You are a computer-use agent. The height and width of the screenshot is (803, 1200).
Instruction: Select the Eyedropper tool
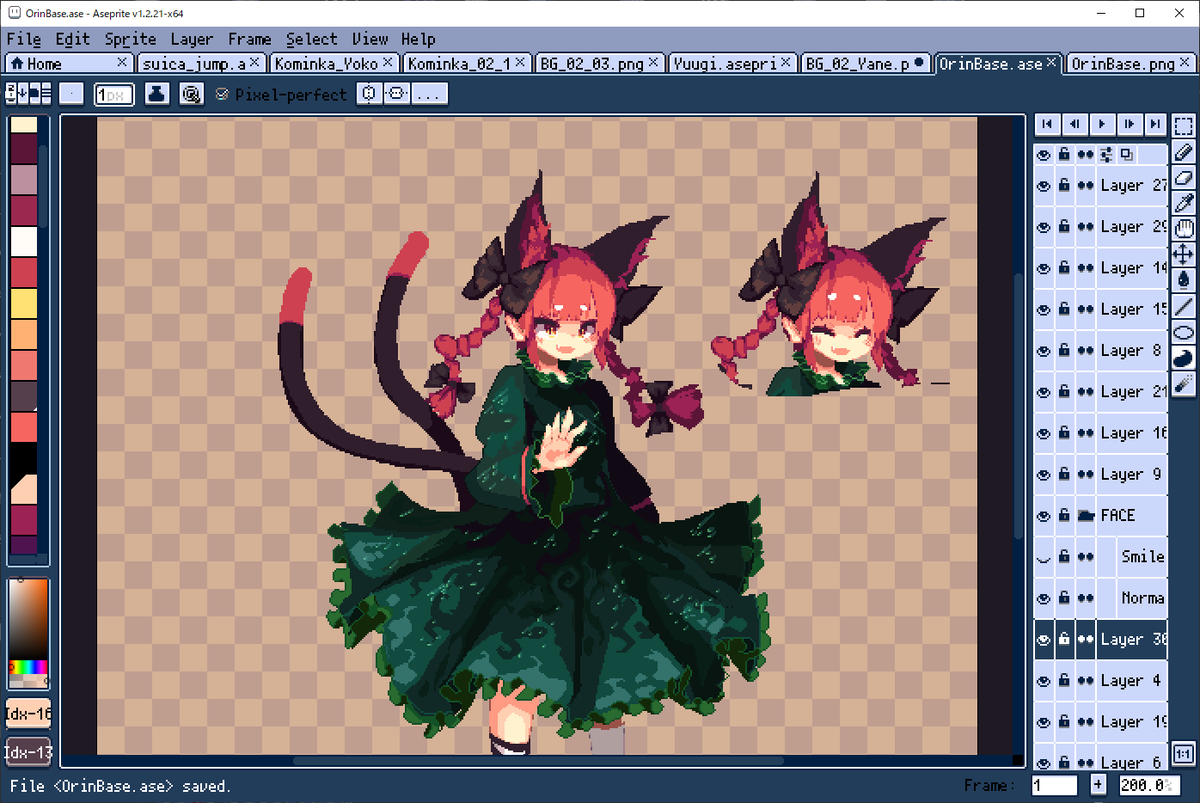(x=1183, y=203)
